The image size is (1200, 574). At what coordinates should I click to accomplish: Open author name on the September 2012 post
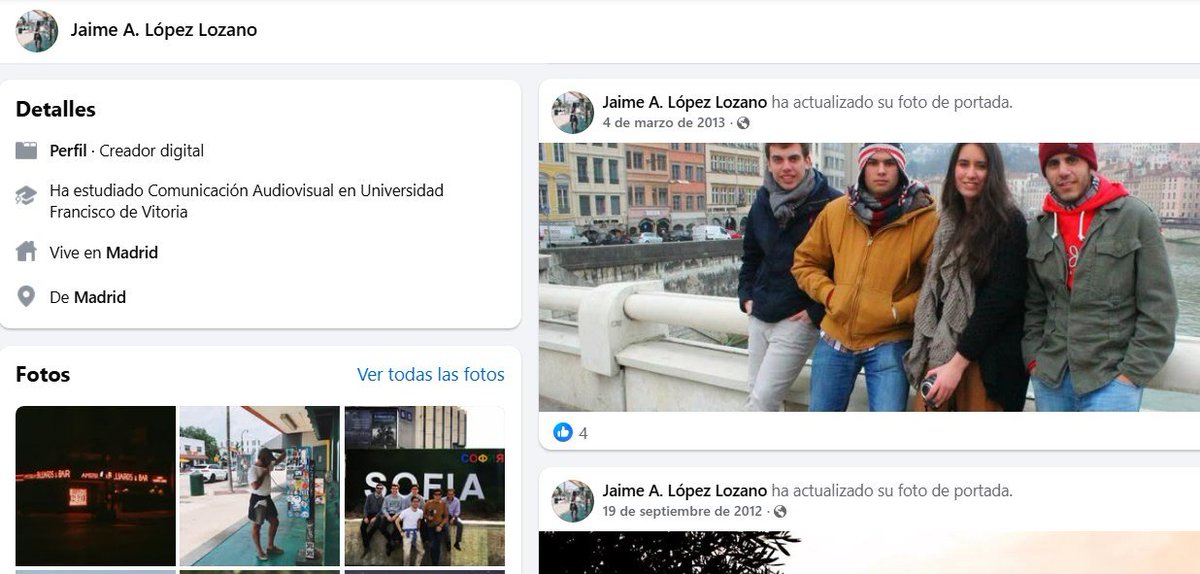coord(685,491)
